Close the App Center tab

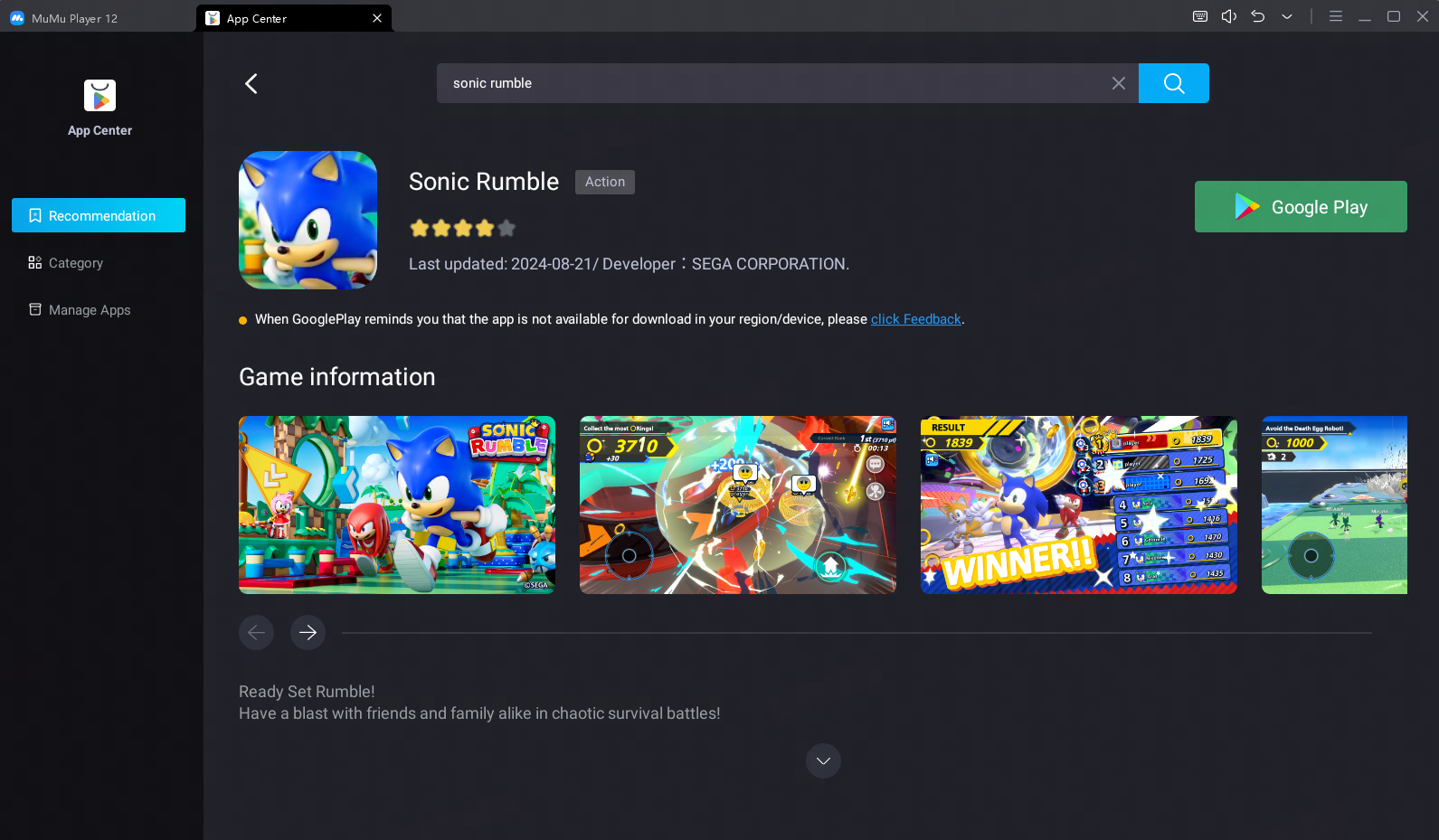point(377,18)
